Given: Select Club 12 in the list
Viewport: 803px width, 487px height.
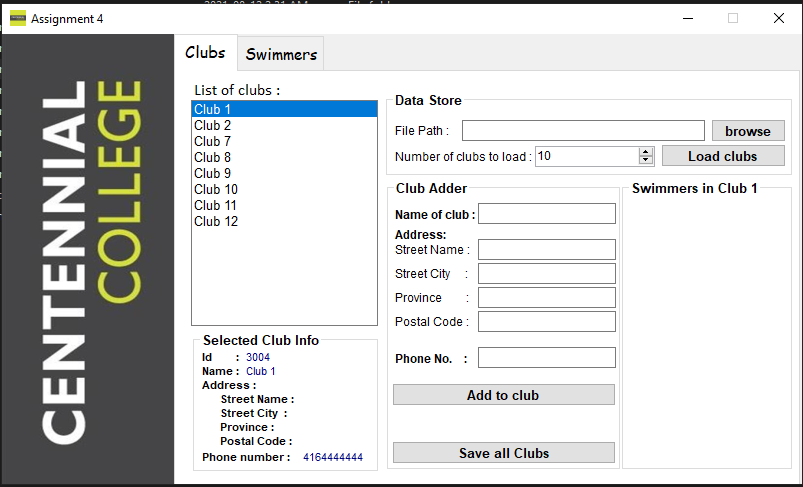Looking at the screenshot, I should pyautogui.click(x=284, y=221).
